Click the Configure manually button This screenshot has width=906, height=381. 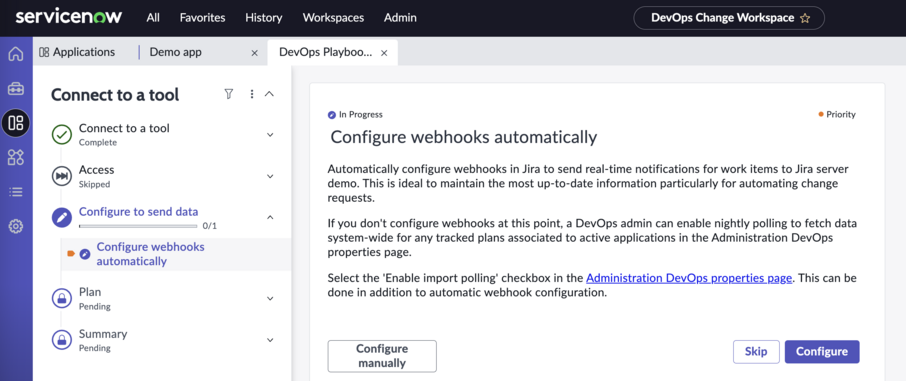(x=382, y=356)
